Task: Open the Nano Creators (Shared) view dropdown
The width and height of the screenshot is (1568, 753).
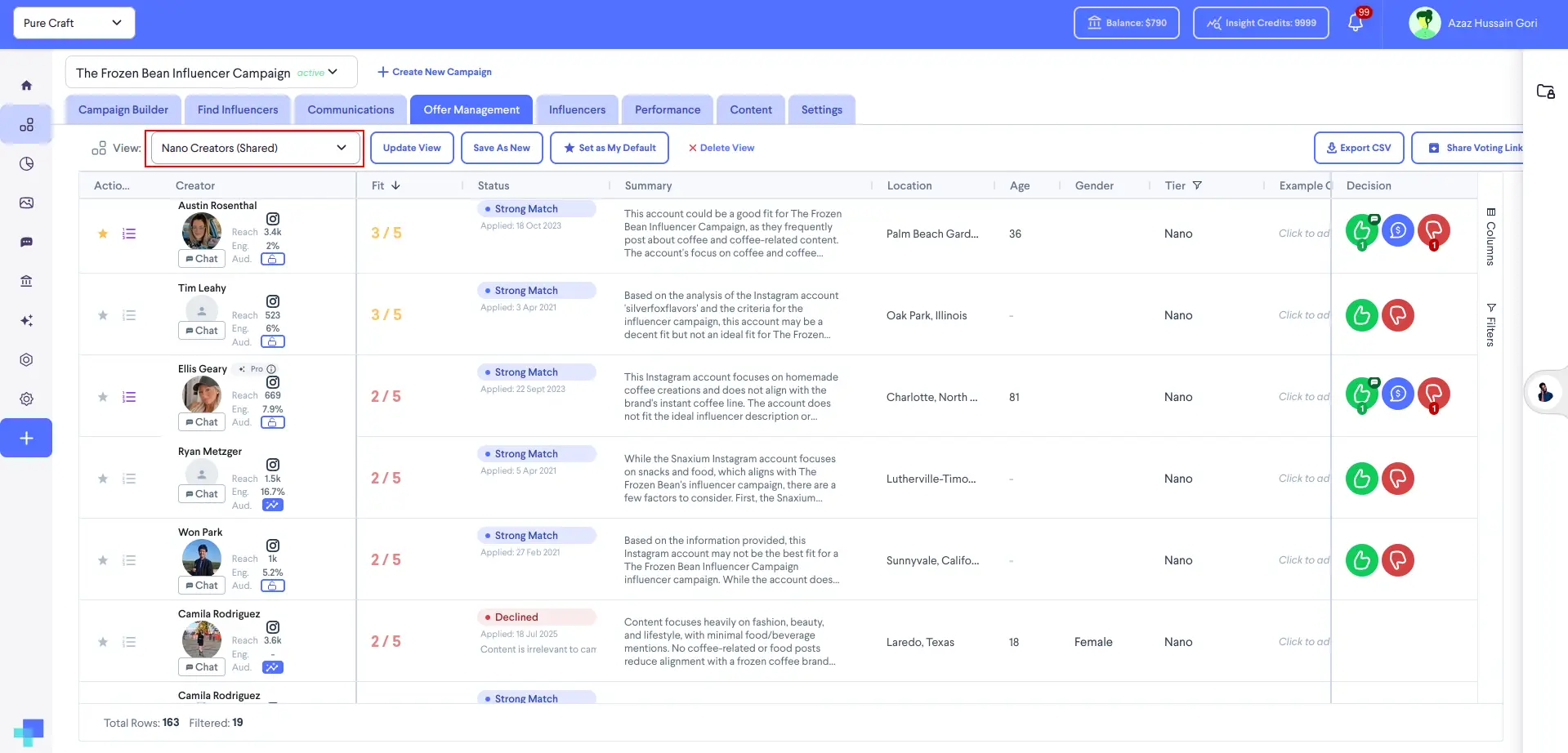Action: coord(255,148)
